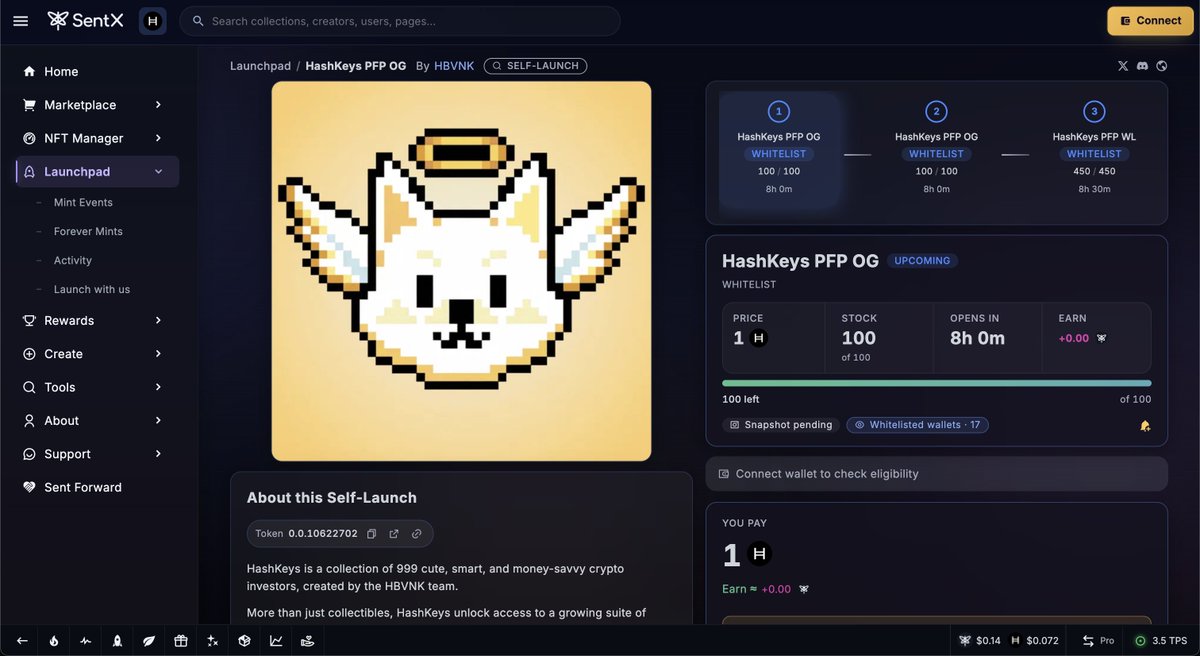
Task: Collapse the Launchpad sidebar section
Action: pyautogui.click(x=97, y=172)
